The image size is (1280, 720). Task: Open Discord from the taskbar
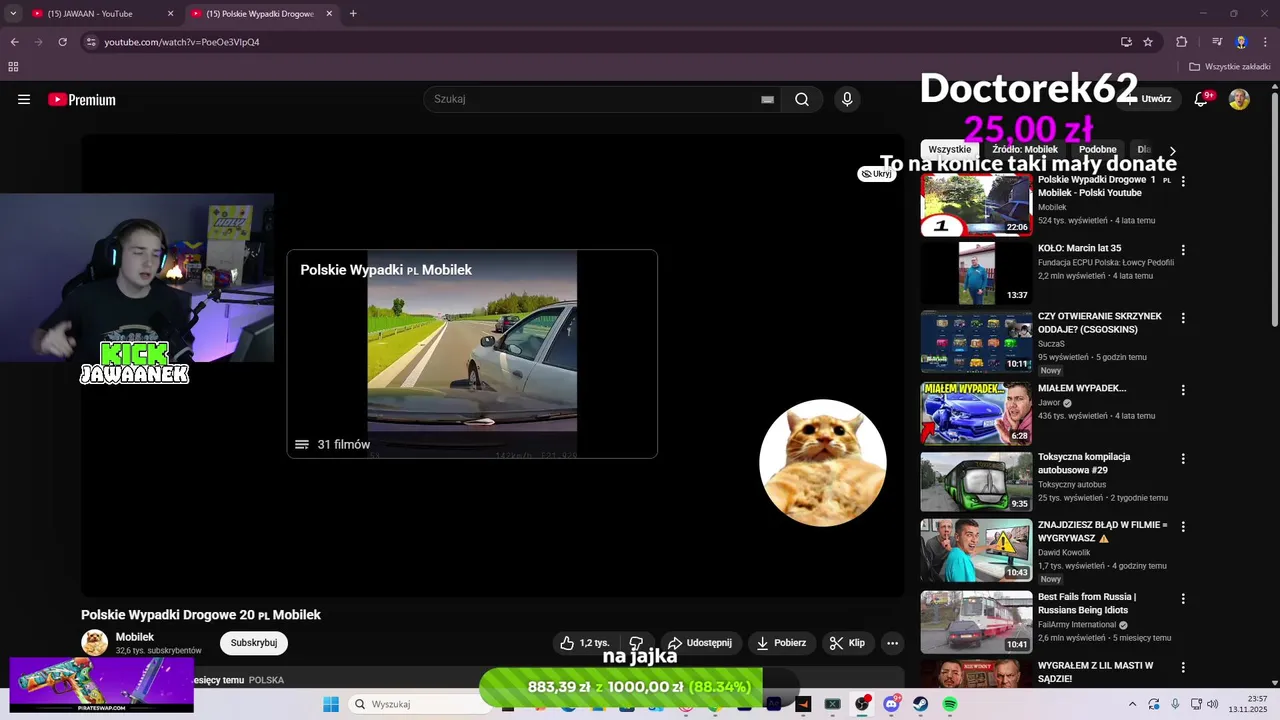[x=891, y=704]
